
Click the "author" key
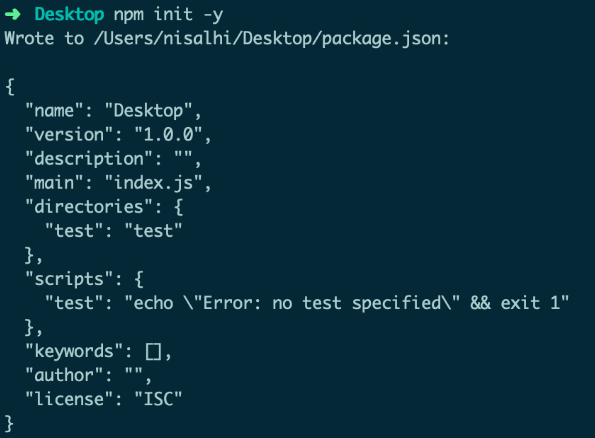[x=64, y=375]
